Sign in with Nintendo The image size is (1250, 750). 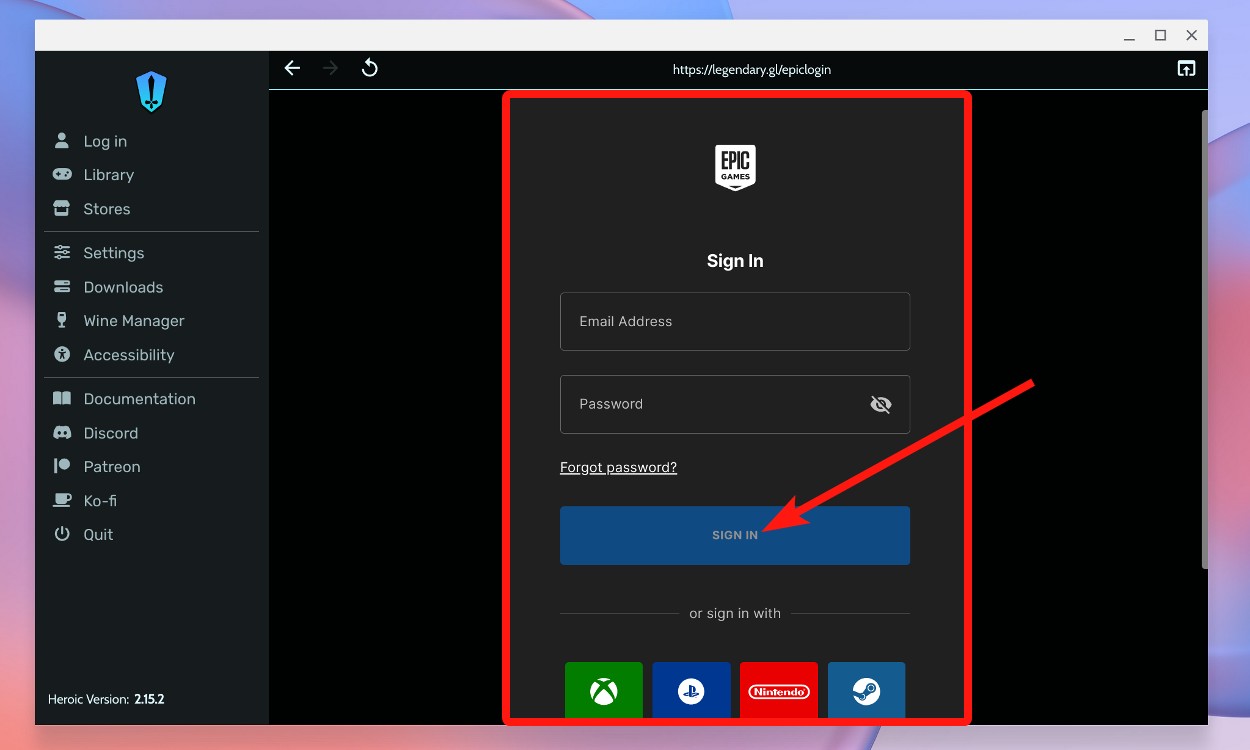pos(779,690)
